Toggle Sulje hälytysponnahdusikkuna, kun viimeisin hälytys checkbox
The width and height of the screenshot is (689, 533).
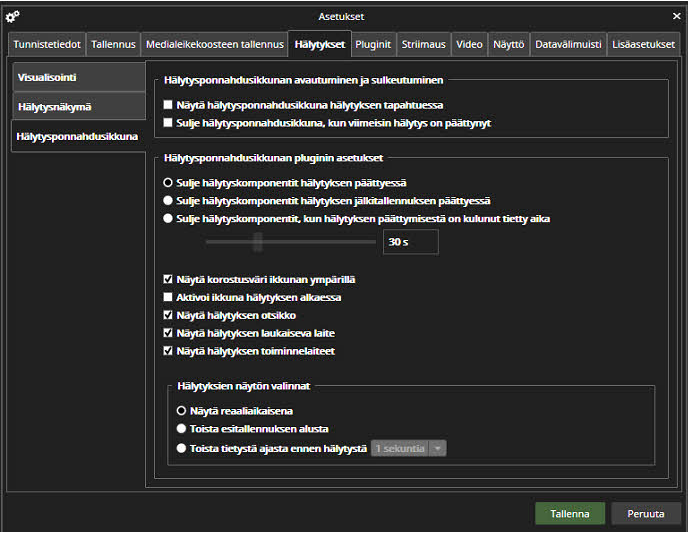[168, 123]
